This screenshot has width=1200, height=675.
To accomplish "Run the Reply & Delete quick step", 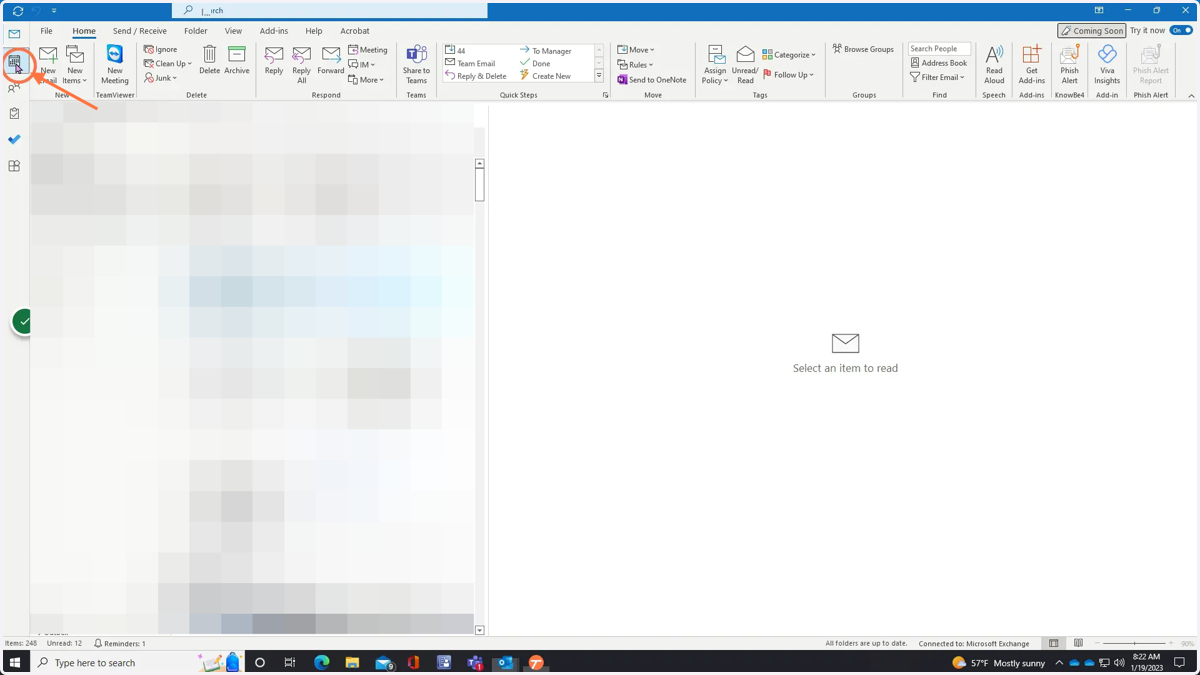I will (x=476, y=76).
